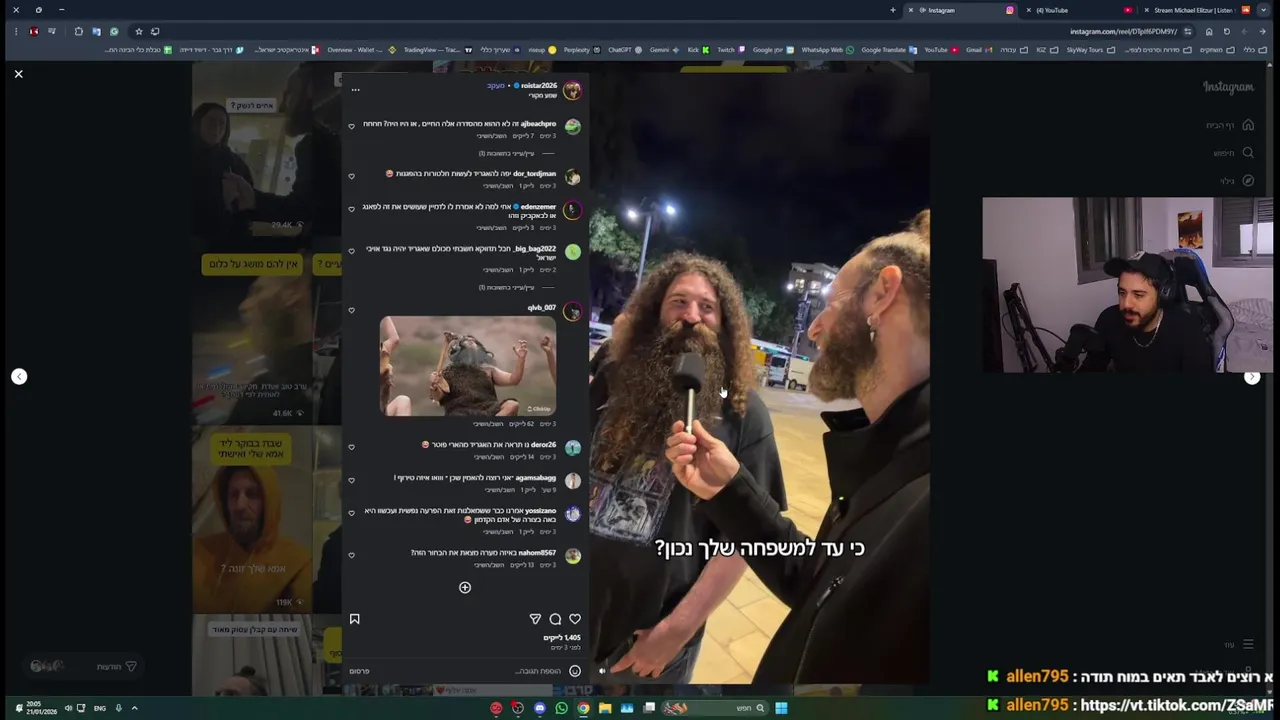
Task: Open Search icon in Instagram sidebar
Action: click(x=1248, y=153)
